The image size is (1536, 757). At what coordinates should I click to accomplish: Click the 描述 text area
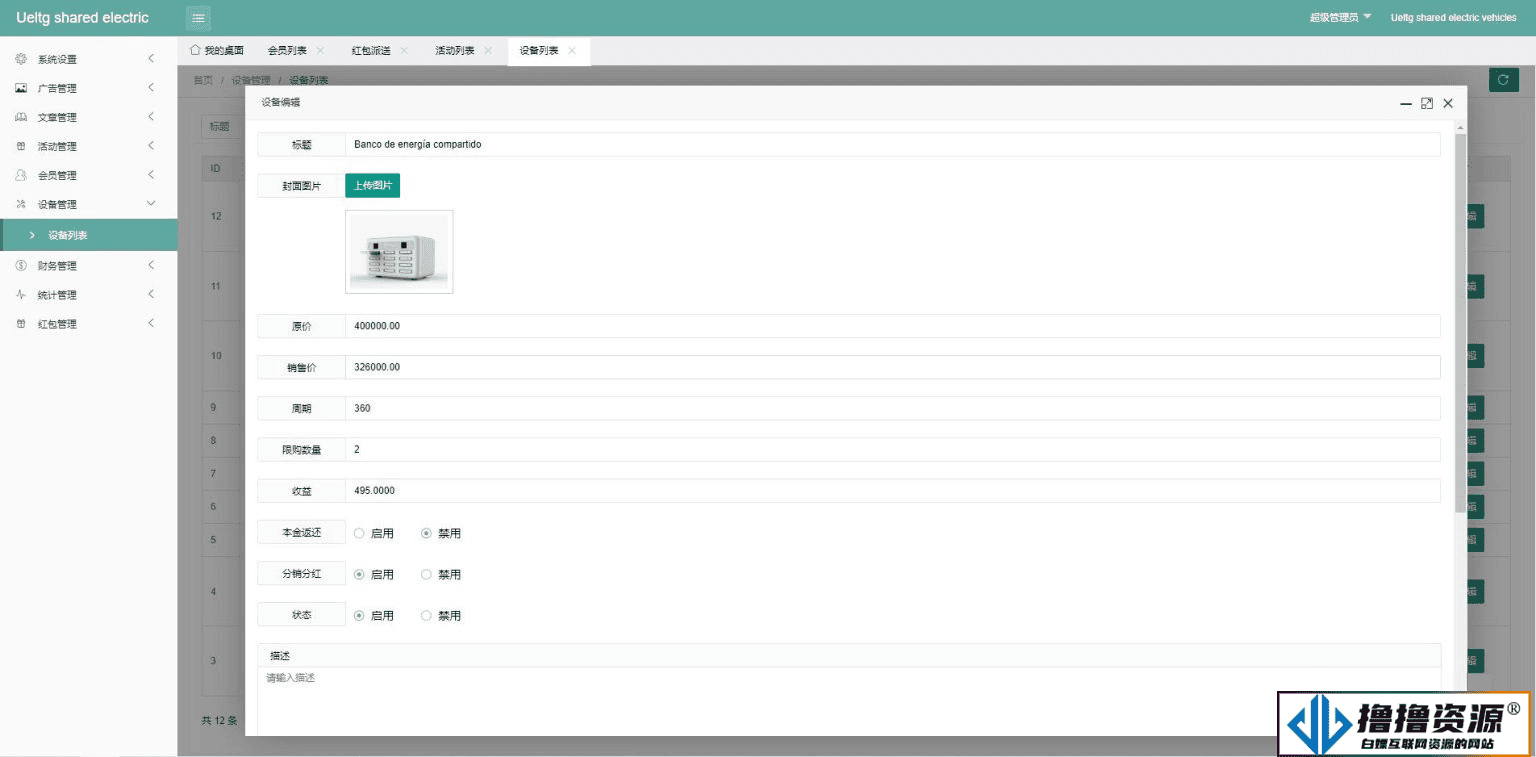[849, 702]
